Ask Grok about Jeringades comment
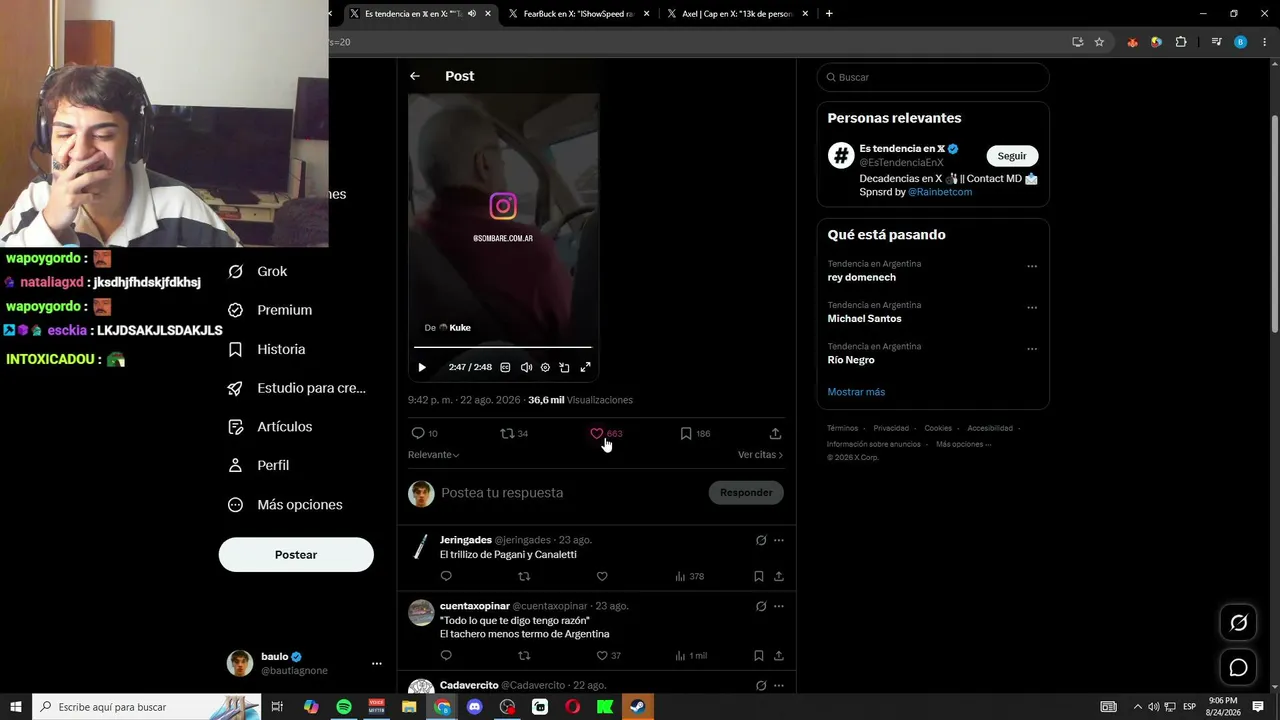Image resolution: width=1280 pixels, height=720 pixels. [x=761, y=540]
